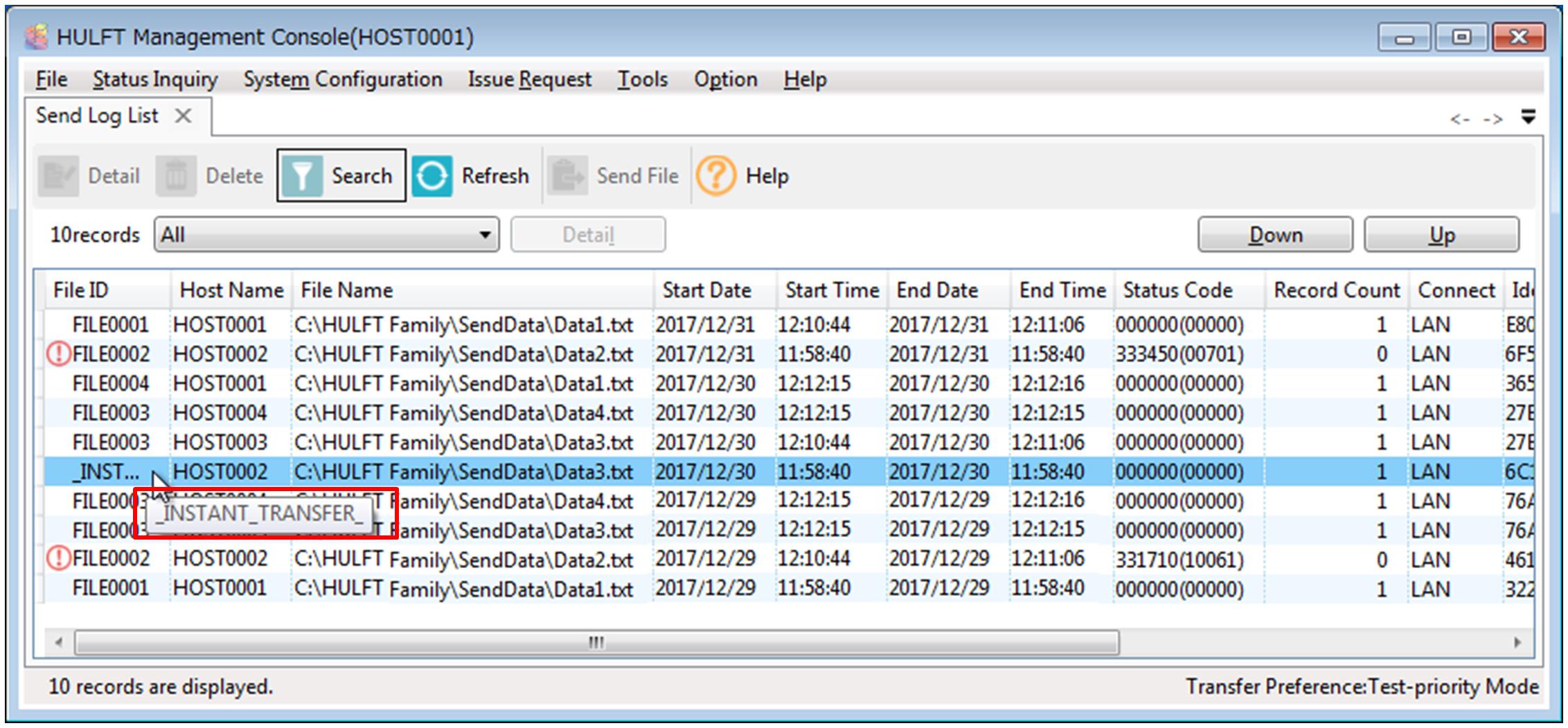The height and width of the screenshot is (728, 1568).
Task: Maximize the HULFT Management Console window
Action: 1461,37
